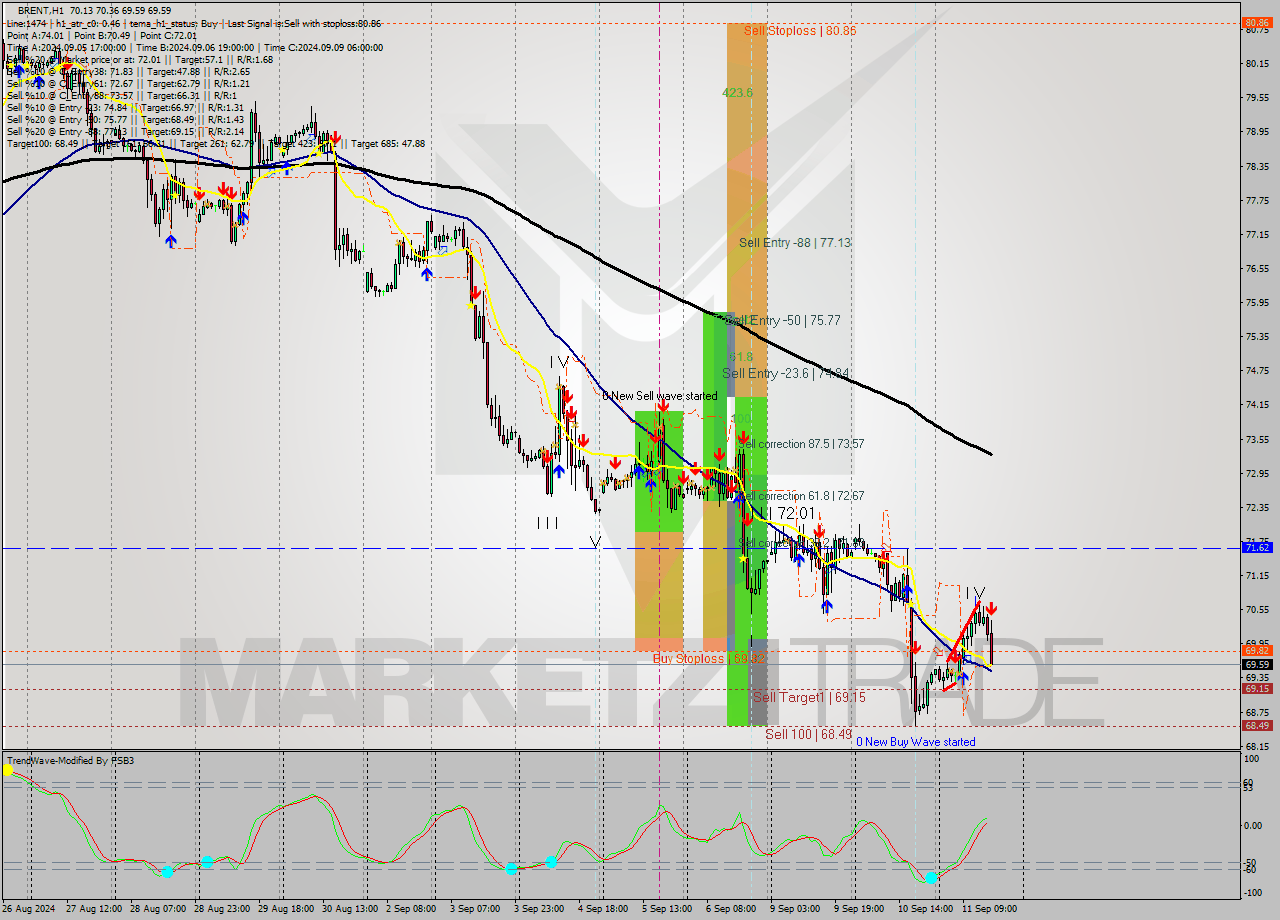The image size is (1280, 920).
Task: Click the '28 Aug 07:00' time label
Action: tap(157, 908)
